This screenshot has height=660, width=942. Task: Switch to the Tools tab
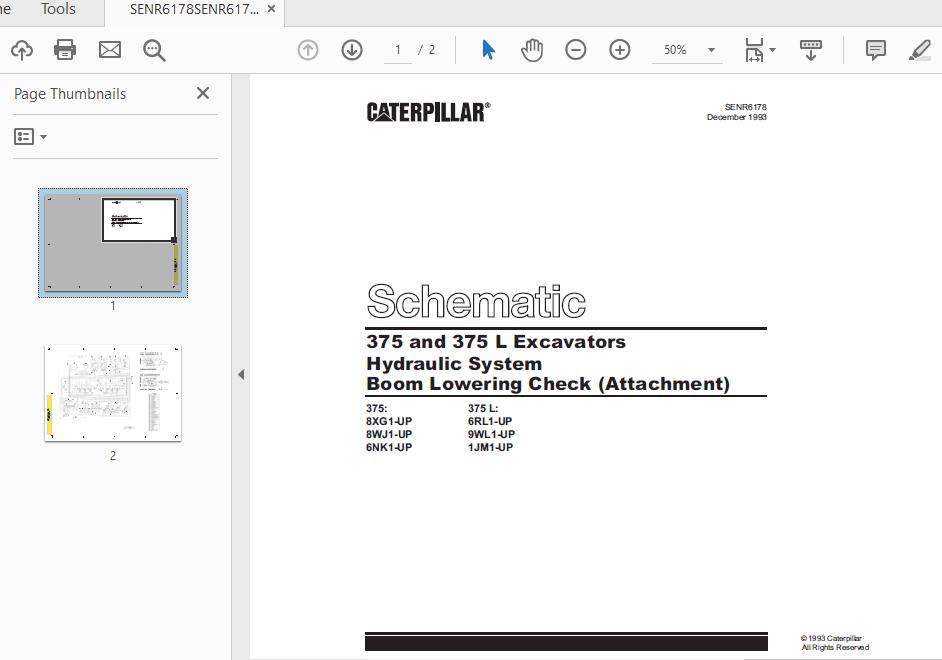pyautogui.click(x=56, y=10)
